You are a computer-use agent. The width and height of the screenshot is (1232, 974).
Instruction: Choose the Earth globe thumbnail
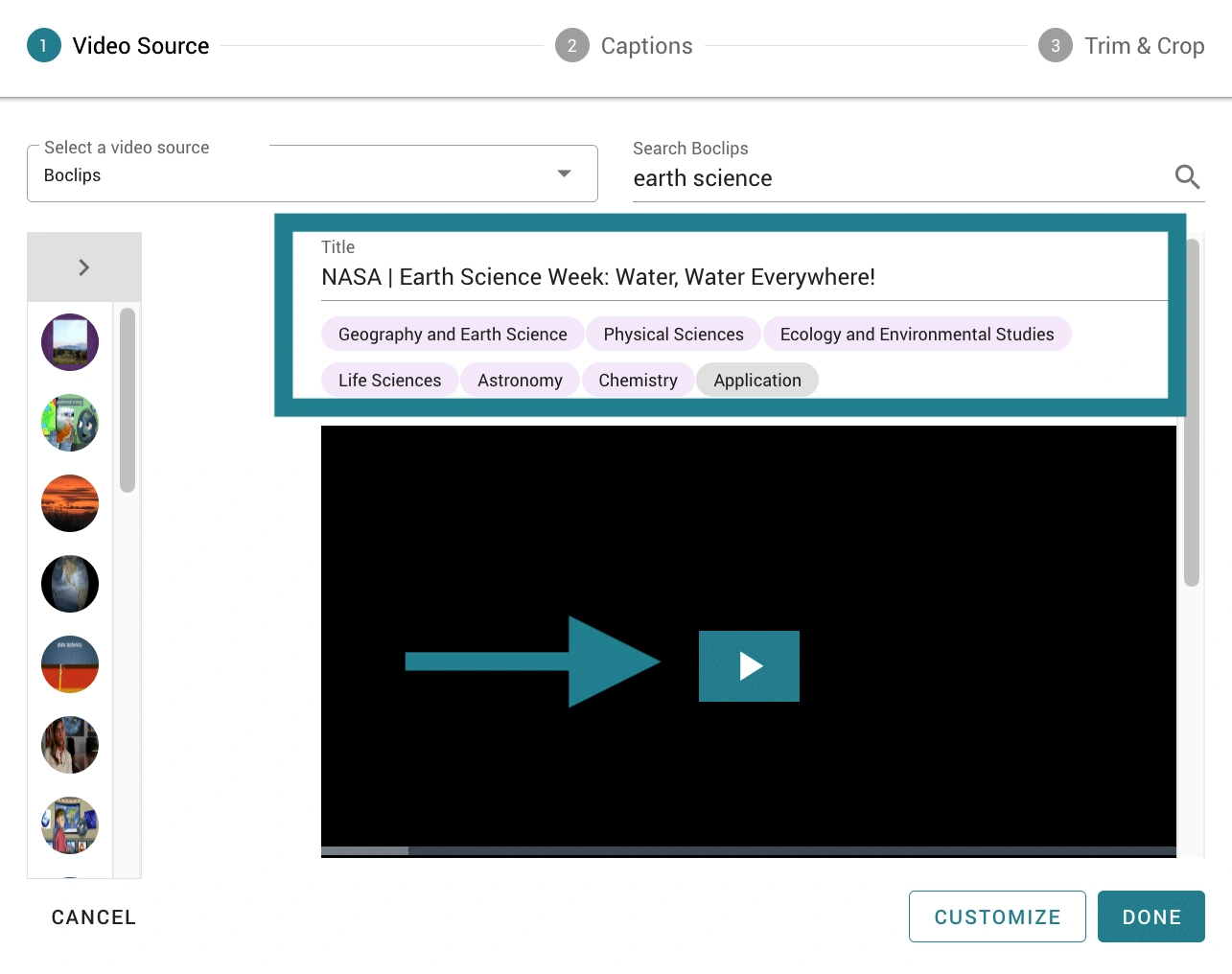(70, 584)
